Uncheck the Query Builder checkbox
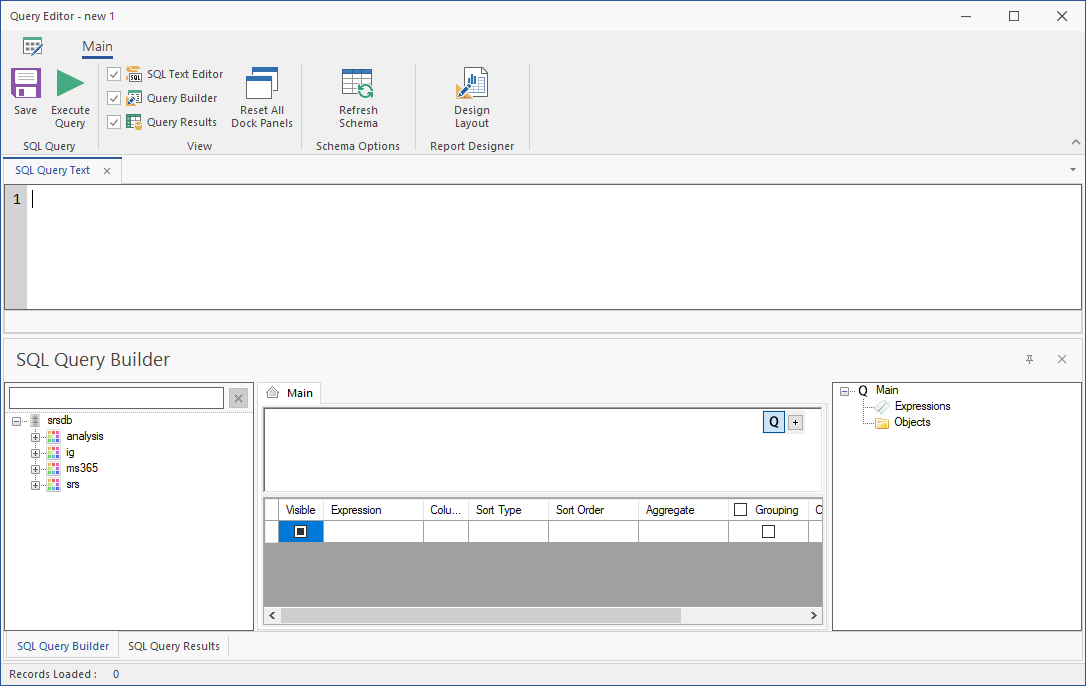Screen dimensions: 1086x686 [114, 98]
